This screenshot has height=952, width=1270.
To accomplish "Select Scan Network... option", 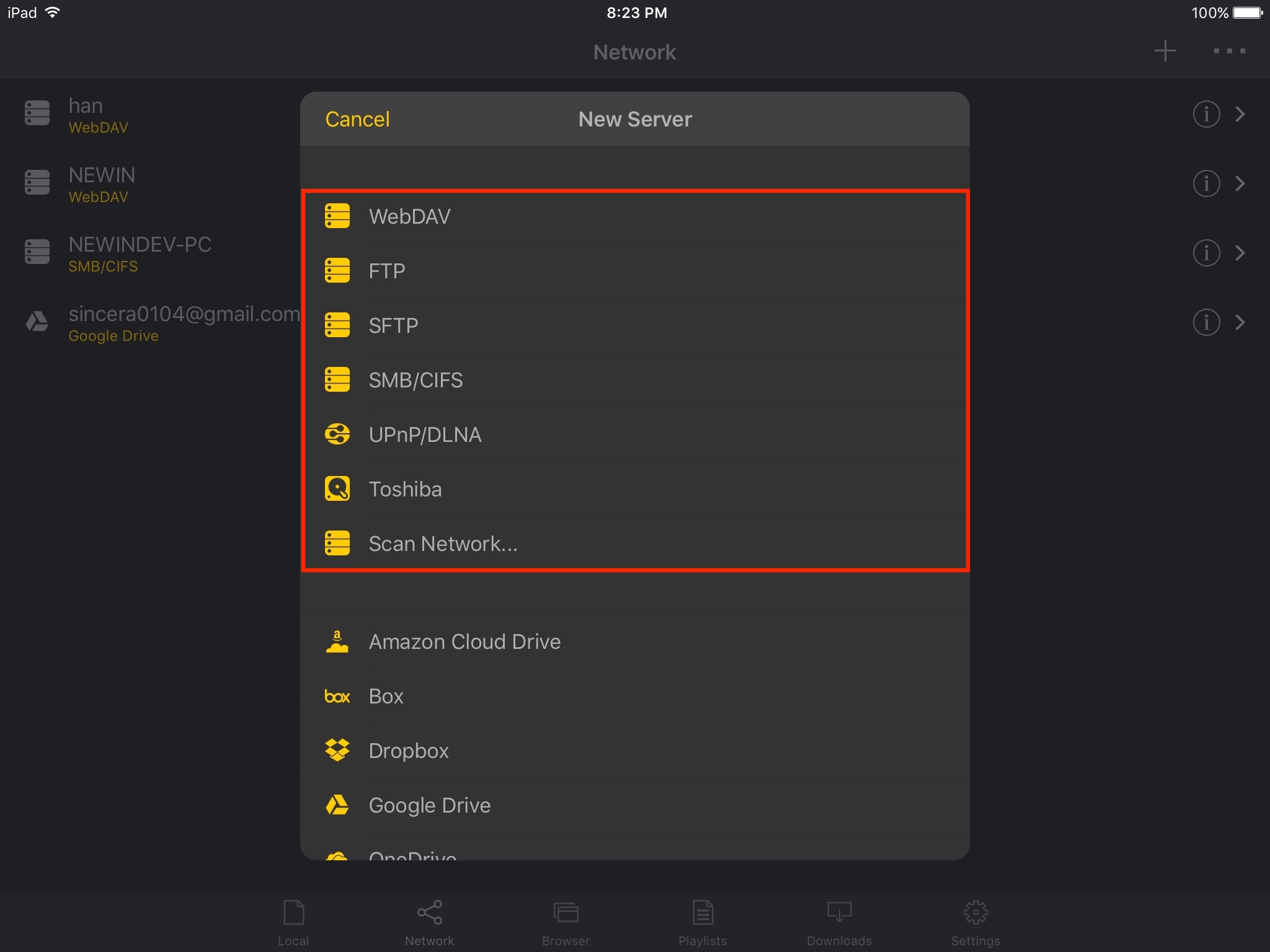I will [635, 544].
